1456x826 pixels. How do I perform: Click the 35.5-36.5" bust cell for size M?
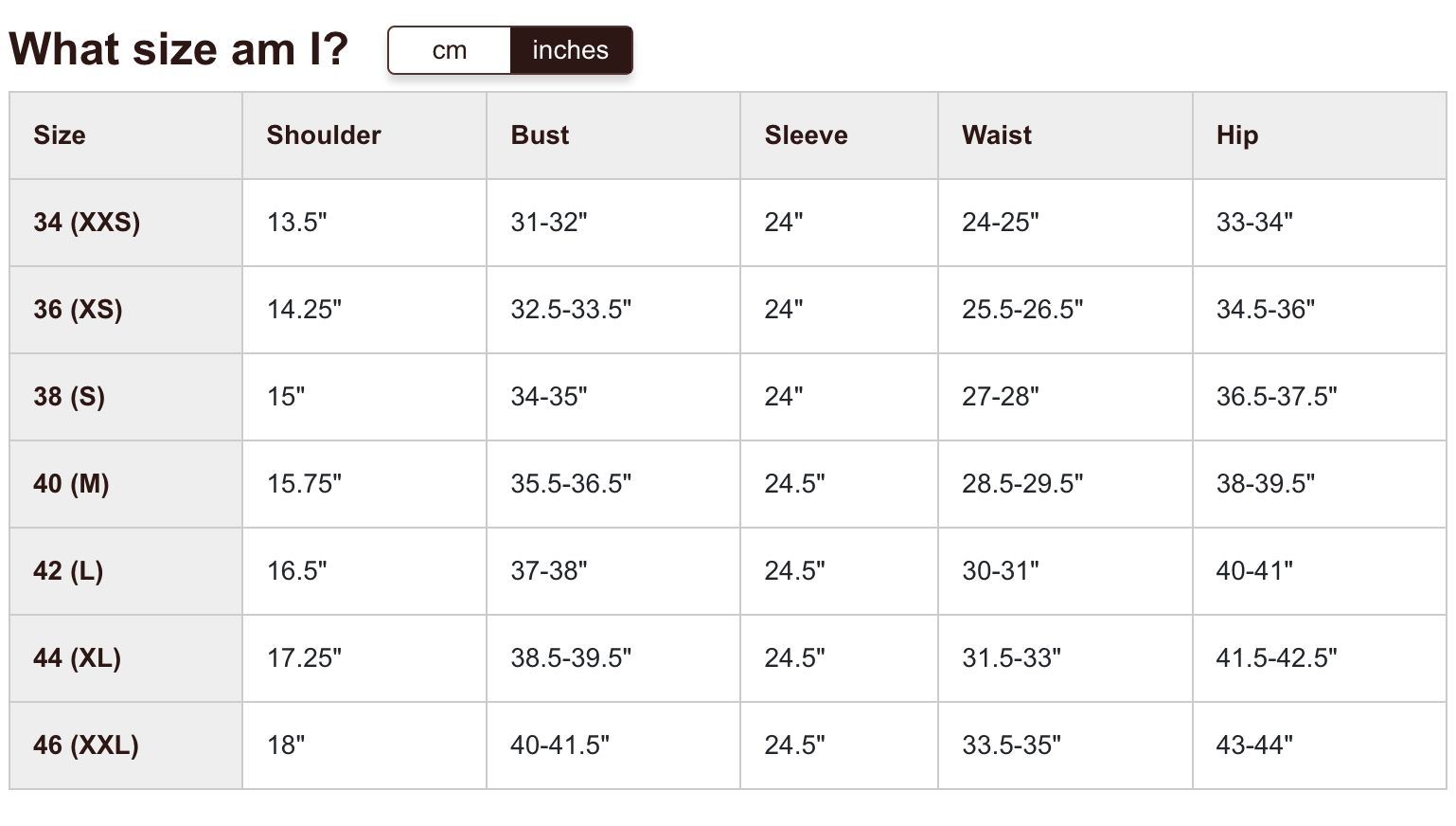coord(571,484)
